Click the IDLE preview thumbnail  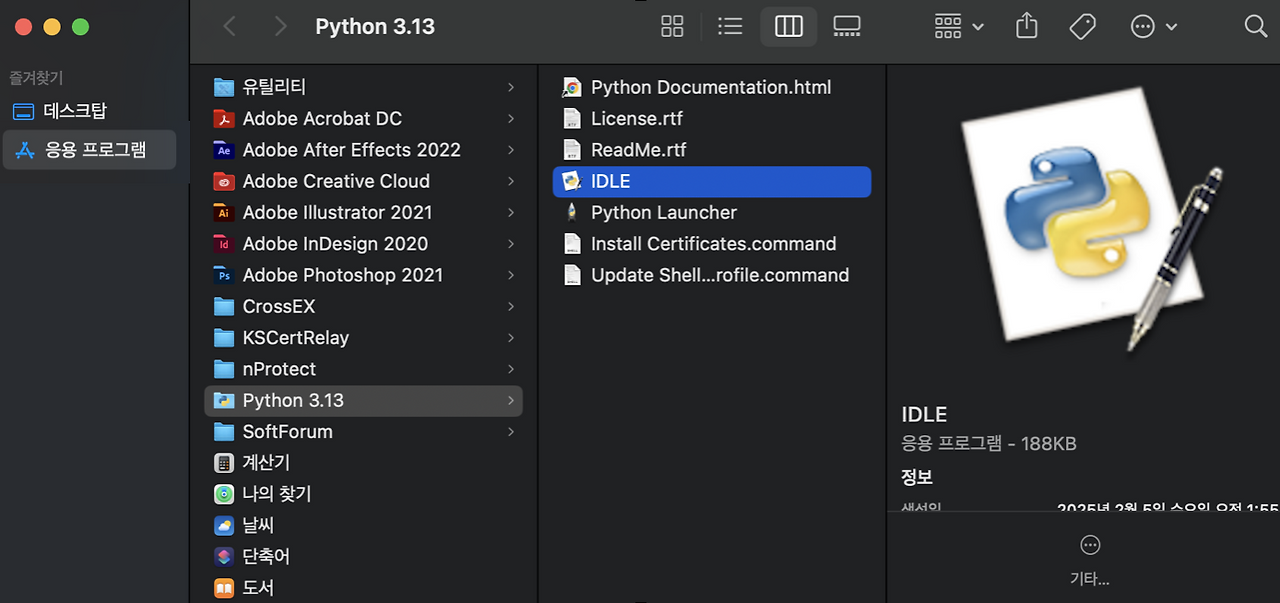pyautogui.click(x=1086, y=220)
